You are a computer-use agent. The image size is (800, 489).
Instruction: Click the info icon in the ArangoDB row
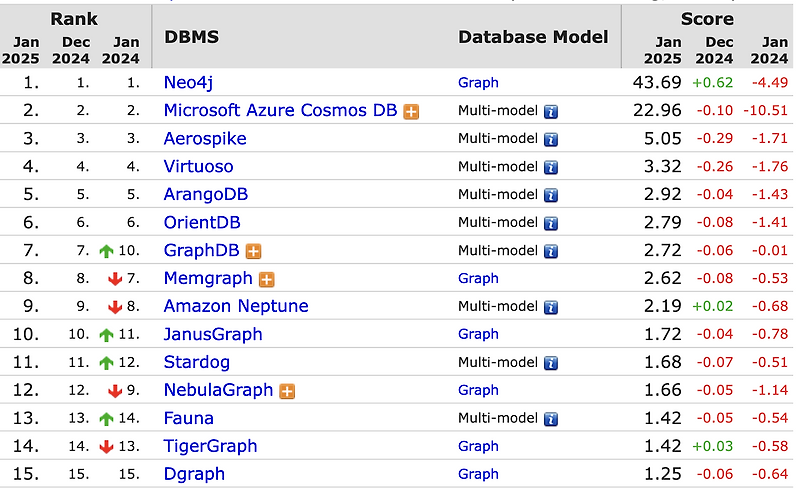550,195
